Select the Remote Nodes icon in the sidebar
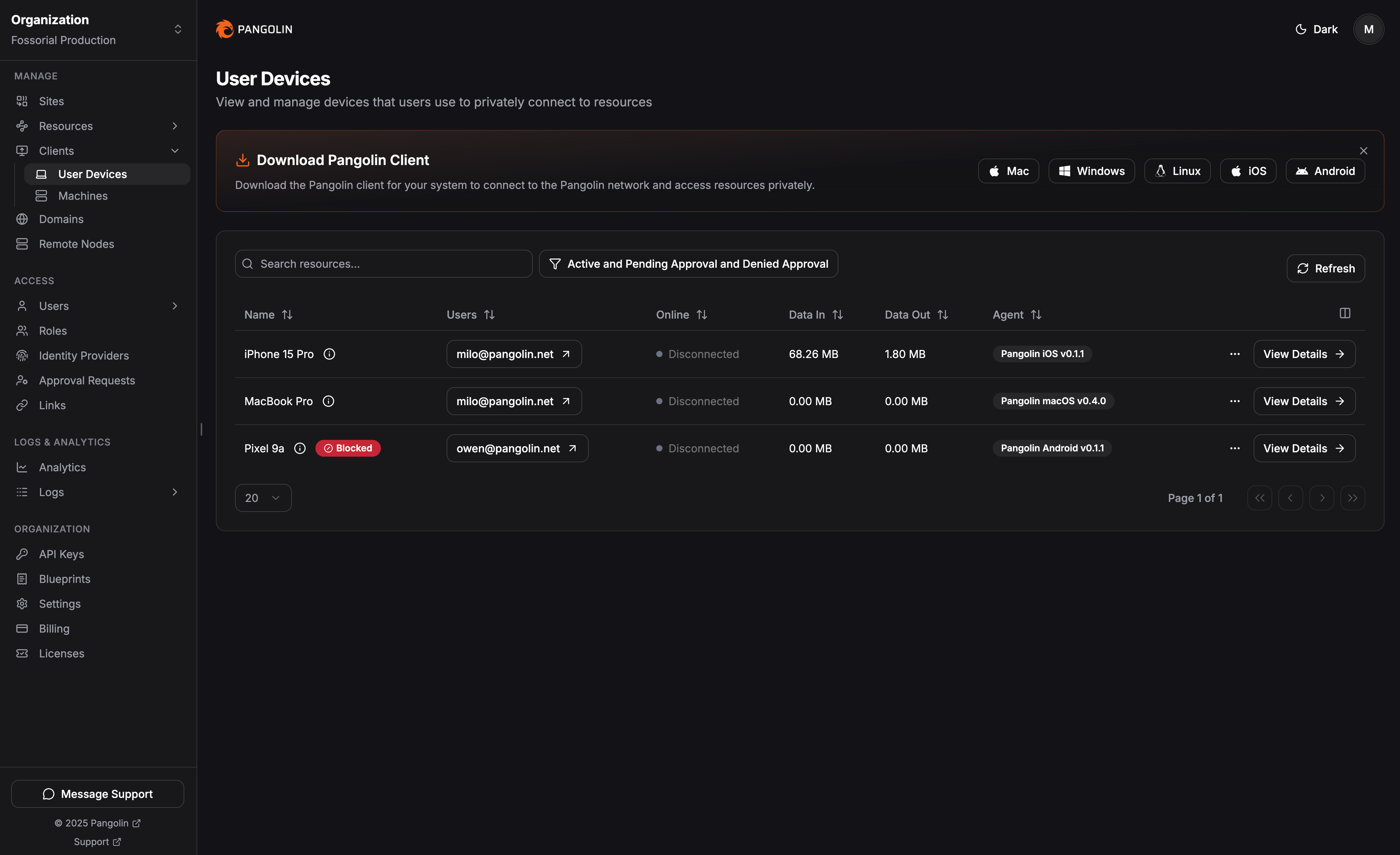The height and width of the screenshot is (855, 1400). coord(22,244)
